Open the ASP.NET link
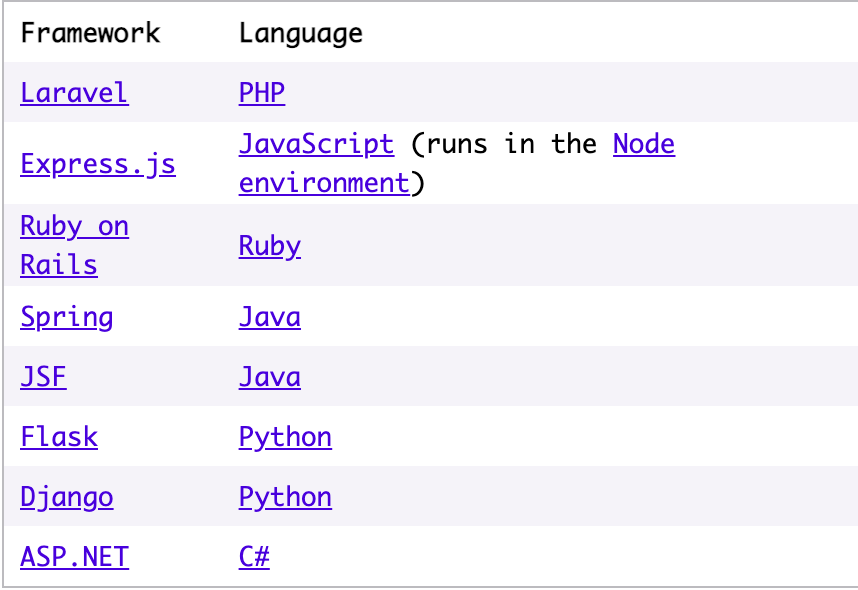 (74, 557)
